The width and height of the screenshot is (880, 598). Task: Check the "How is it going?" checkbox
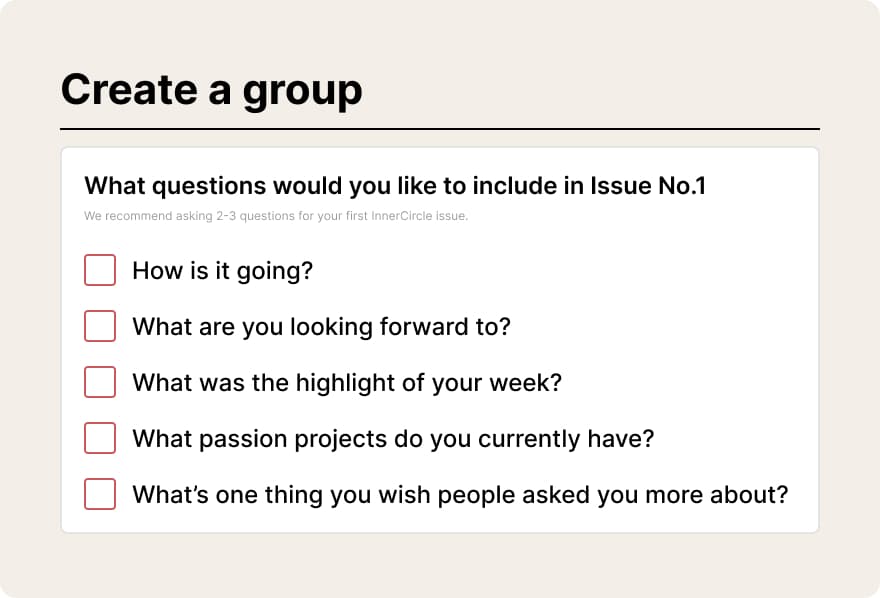[100, 270]
